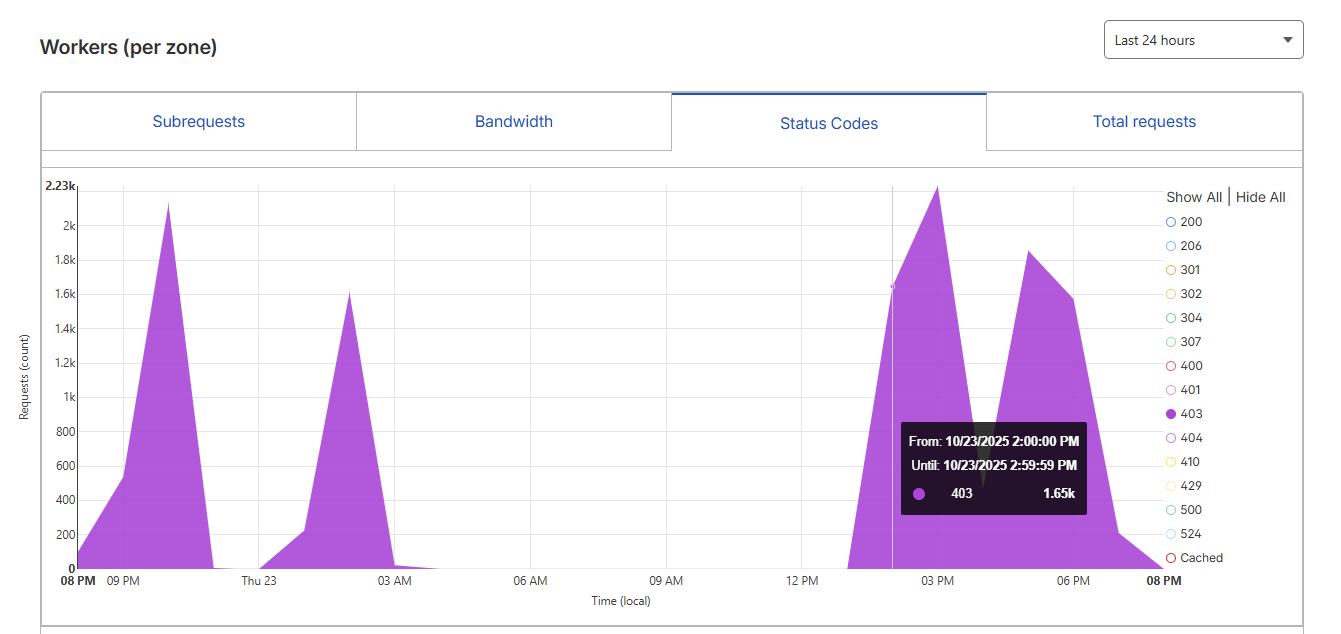
Task: Toggle the Cached legend entry
Action: tap(1194, 558)
